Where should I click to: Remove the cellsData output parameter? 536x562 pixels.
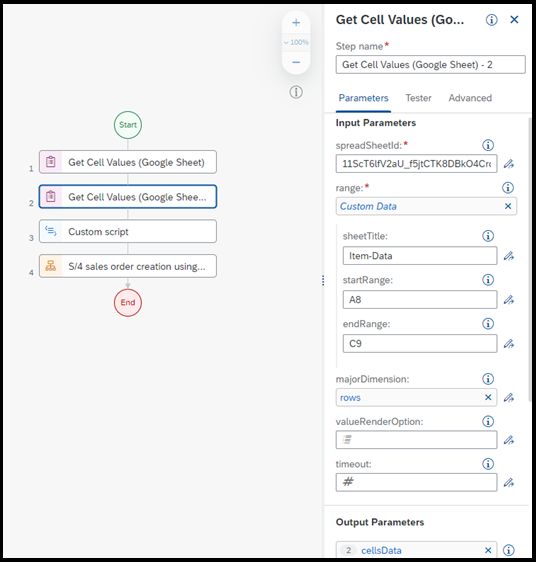click(x=488, y=551)
